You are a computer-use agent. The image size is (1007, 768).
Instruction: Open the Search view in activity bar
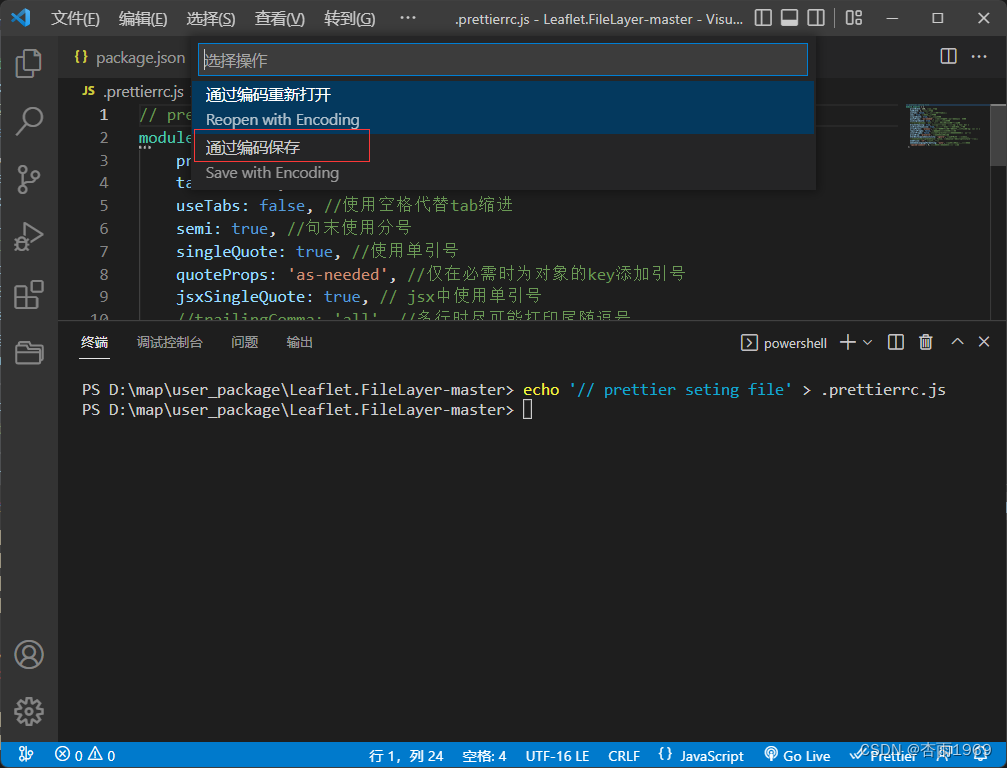click(29, 121)
